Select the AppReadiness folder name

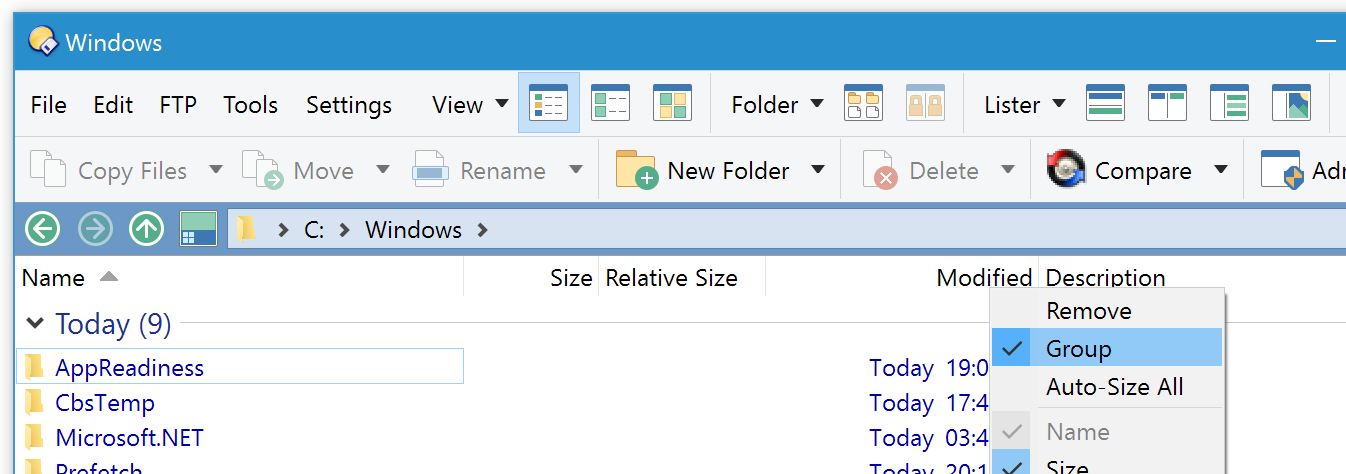click(x=129, y=367)
